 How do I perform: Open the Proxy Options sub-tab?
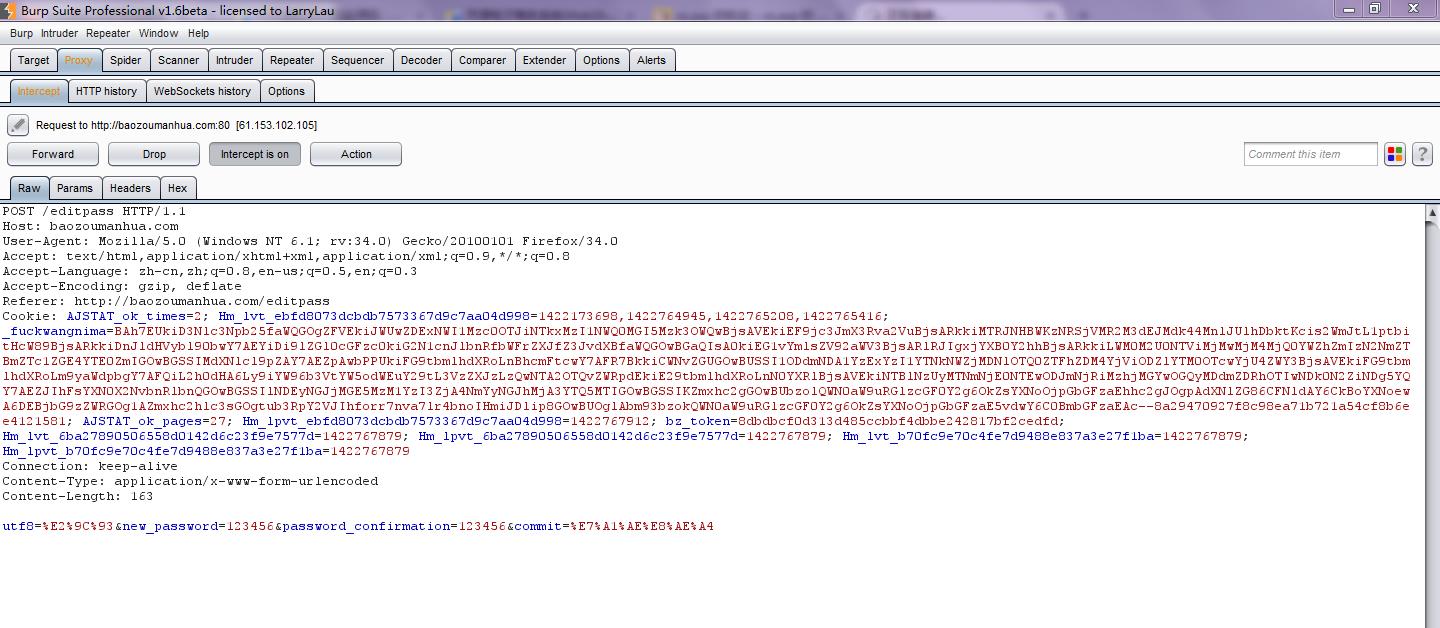coord(287,91)
